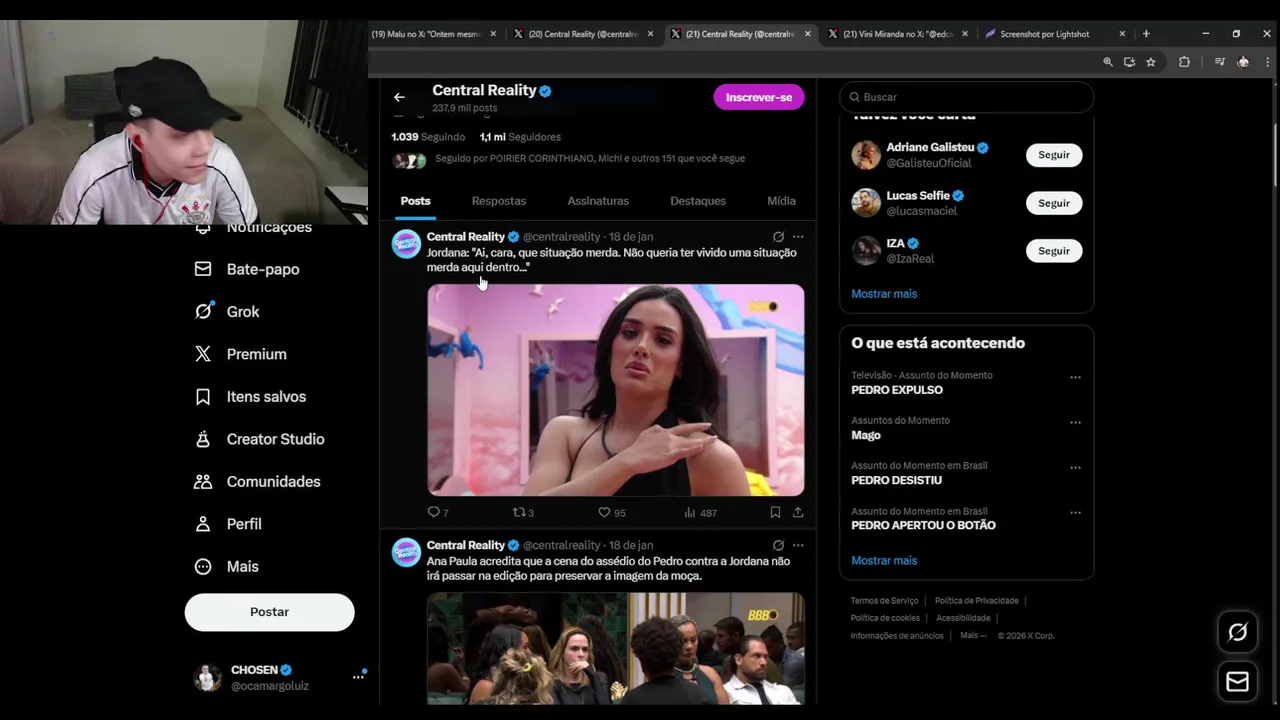Image resolution: width=1280 pixels, height=720 pixels.
Task: Select the Destaques tab
Action: tap(698, 201)
